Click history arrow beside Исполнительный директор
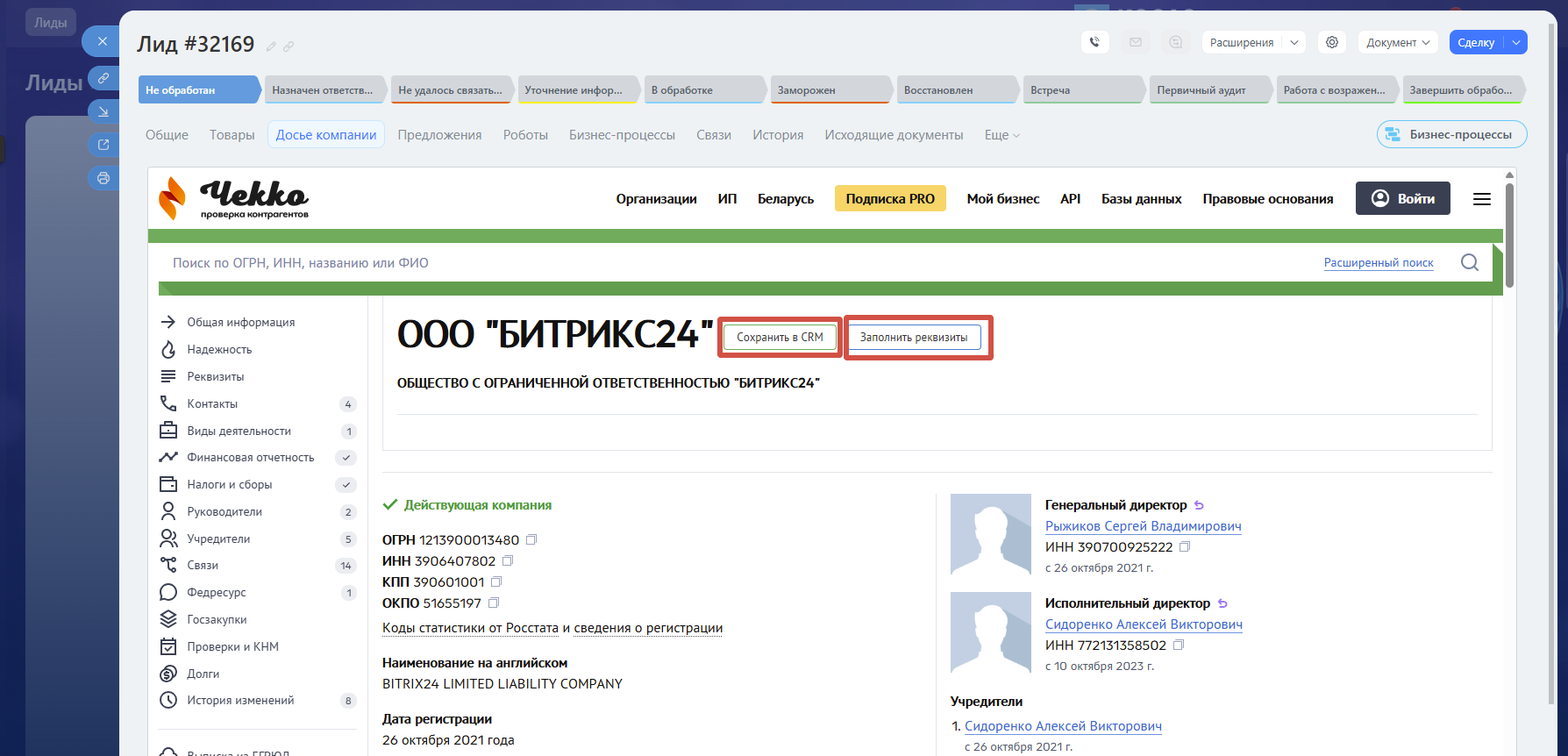Image resolution: width=1568 pixels, height=756 pixels. click(1223, 603)
